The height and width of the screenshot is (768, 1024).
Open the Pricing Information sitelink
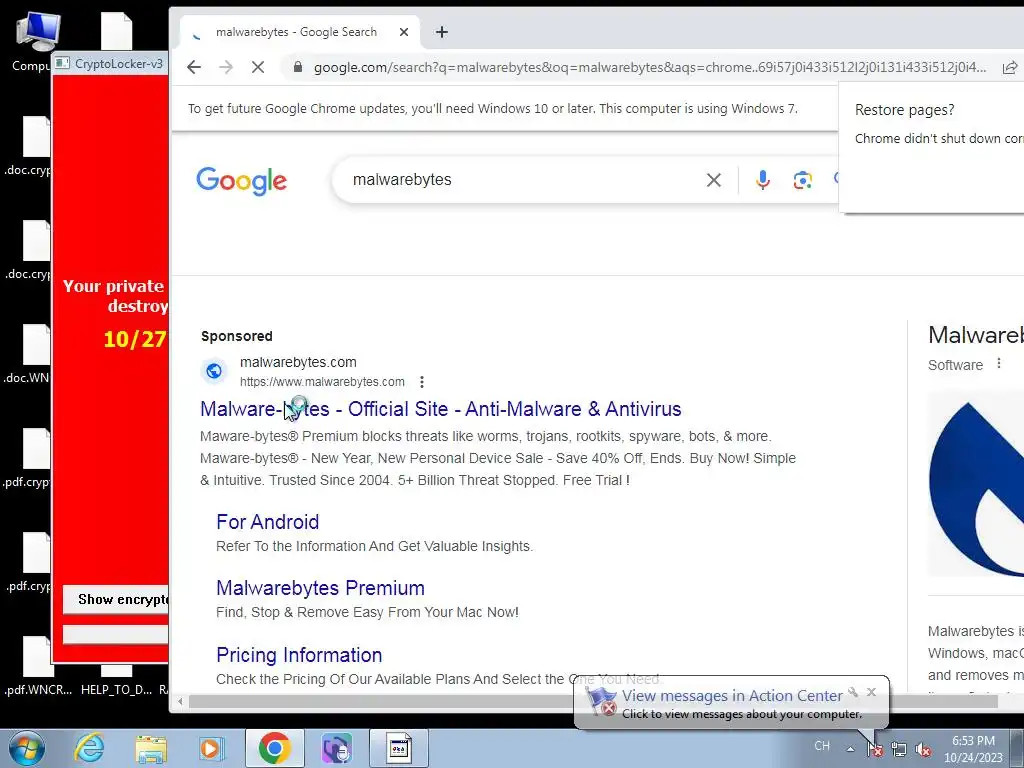pos(299,655)
